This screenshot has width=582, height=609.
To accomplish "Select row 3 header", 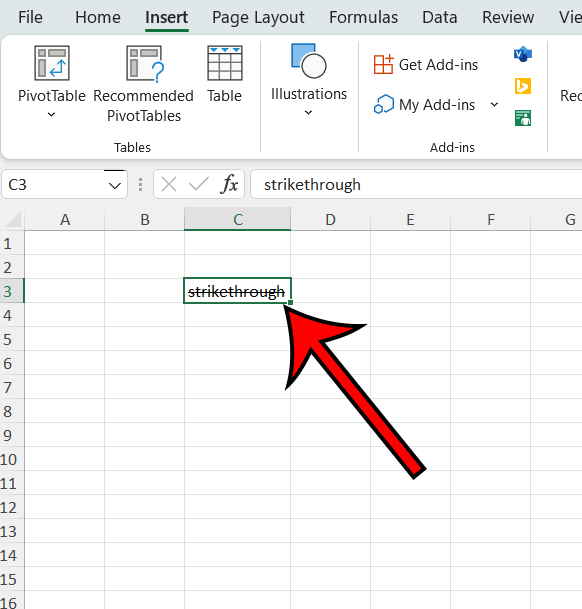I will [x=12, y=291].
